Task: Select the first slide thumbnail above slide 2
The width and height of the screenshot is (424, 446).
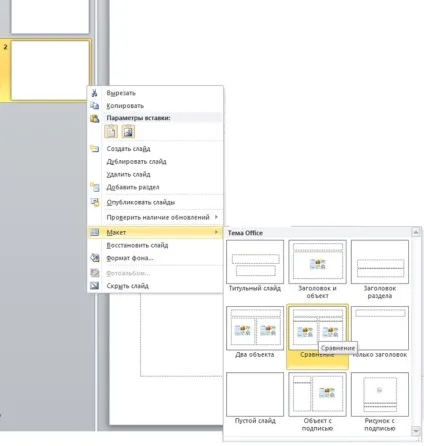Action: point(50,17)
